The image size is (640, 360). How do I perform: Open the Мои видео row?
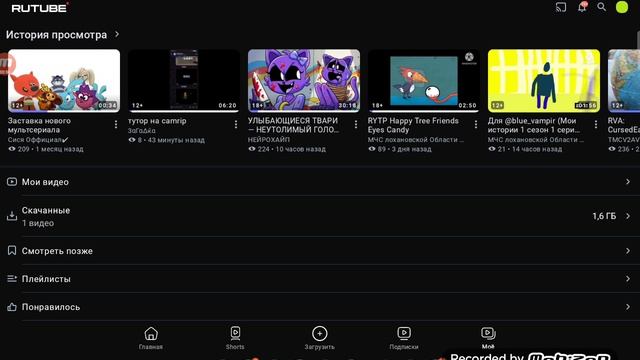click(320, 182)
